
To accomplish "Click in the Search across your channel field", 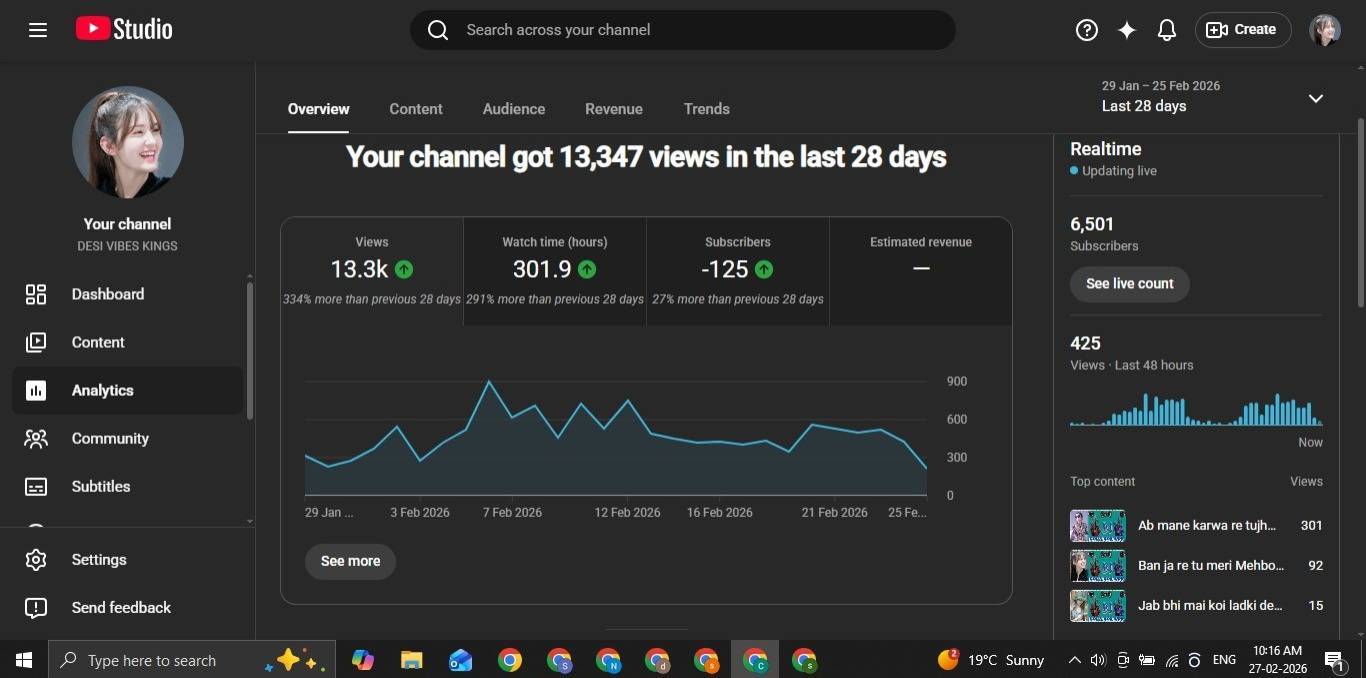I will [680, 30].
